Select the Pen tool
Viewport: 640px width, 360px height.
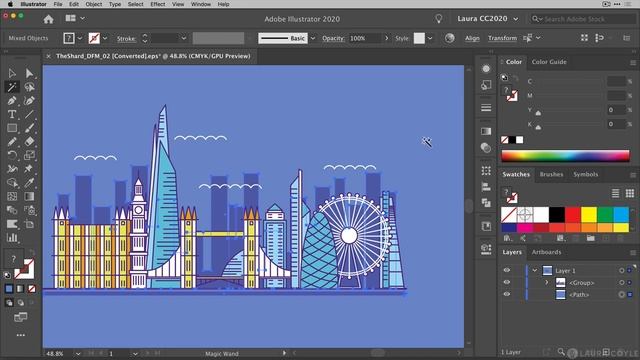coord(12,101)
